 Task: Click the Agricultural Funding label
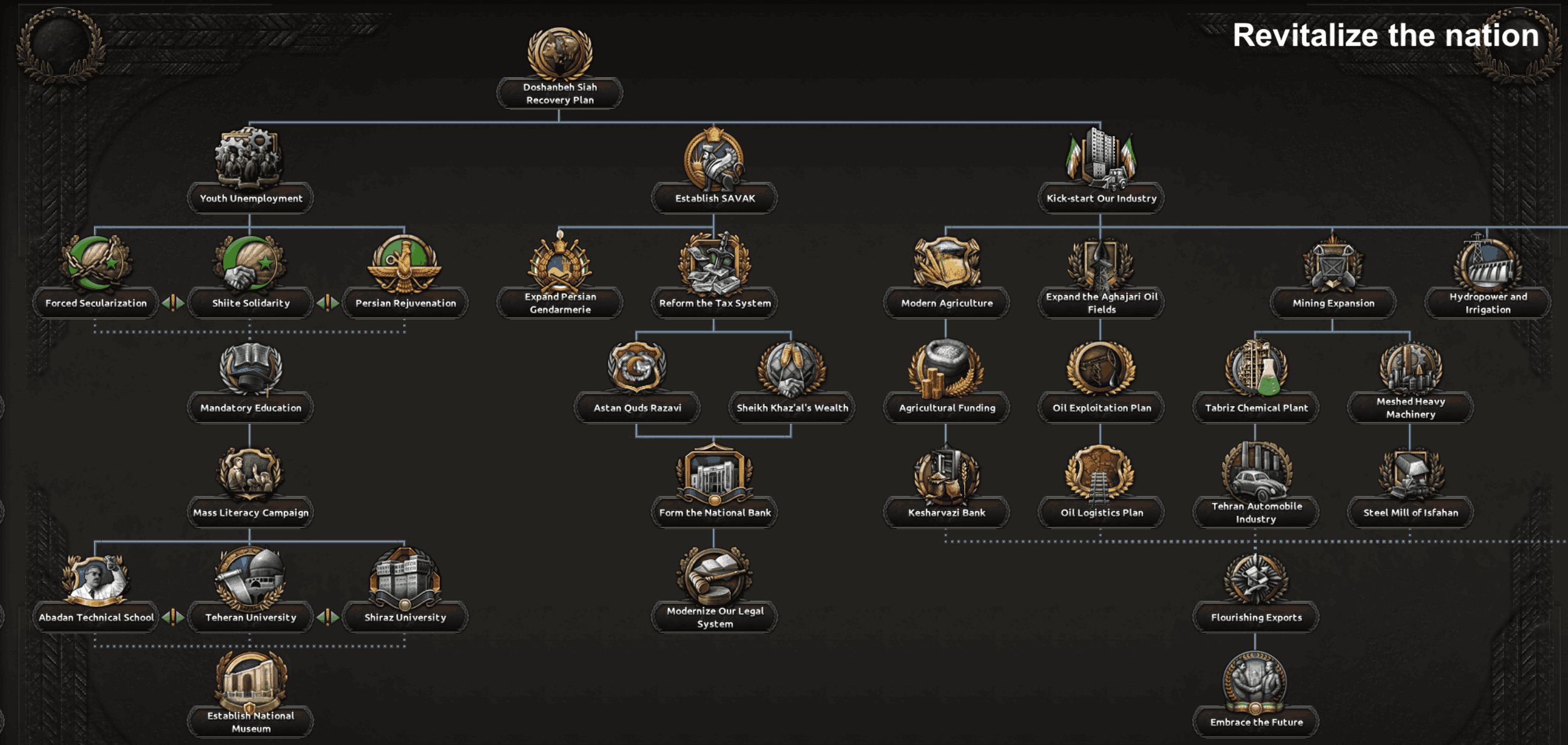pos(947,408)
